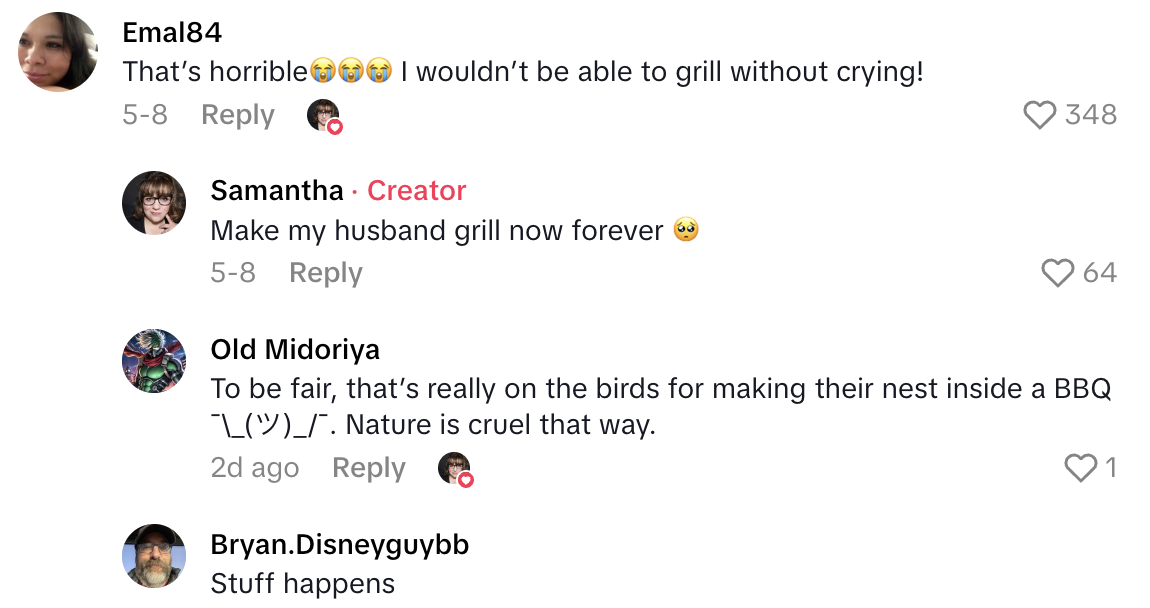Open Bryan.Disneyguybb's profile avatar
This screenshot has height=608, width=1150.
click(x=154, y=556)
